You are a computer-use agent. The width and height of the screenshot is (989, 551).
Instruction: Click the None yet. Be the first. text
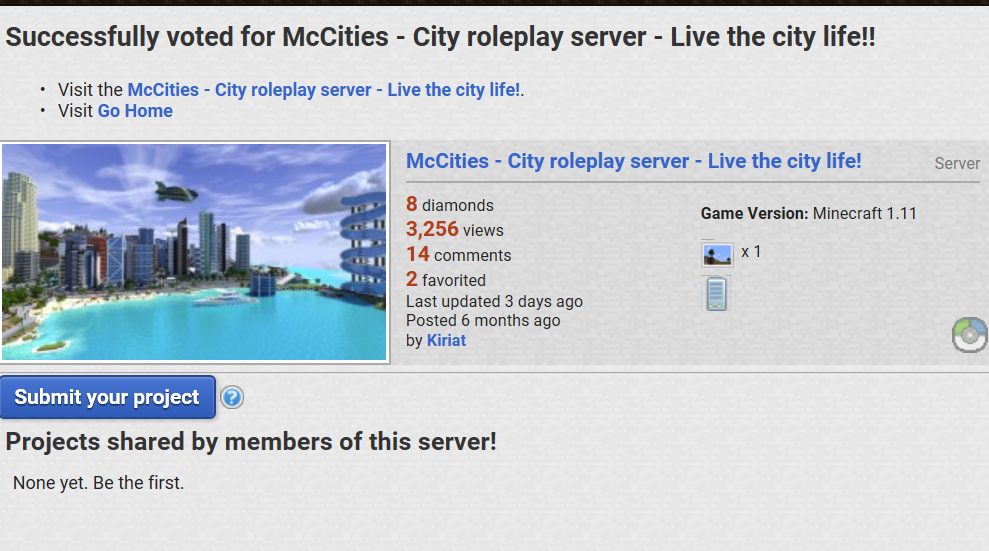tap(98, 483)
